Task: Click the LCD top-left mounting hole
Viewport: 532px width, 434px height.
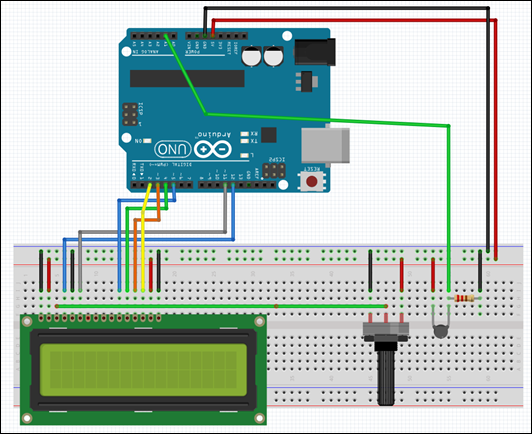Action: click(x=27, y=321)
